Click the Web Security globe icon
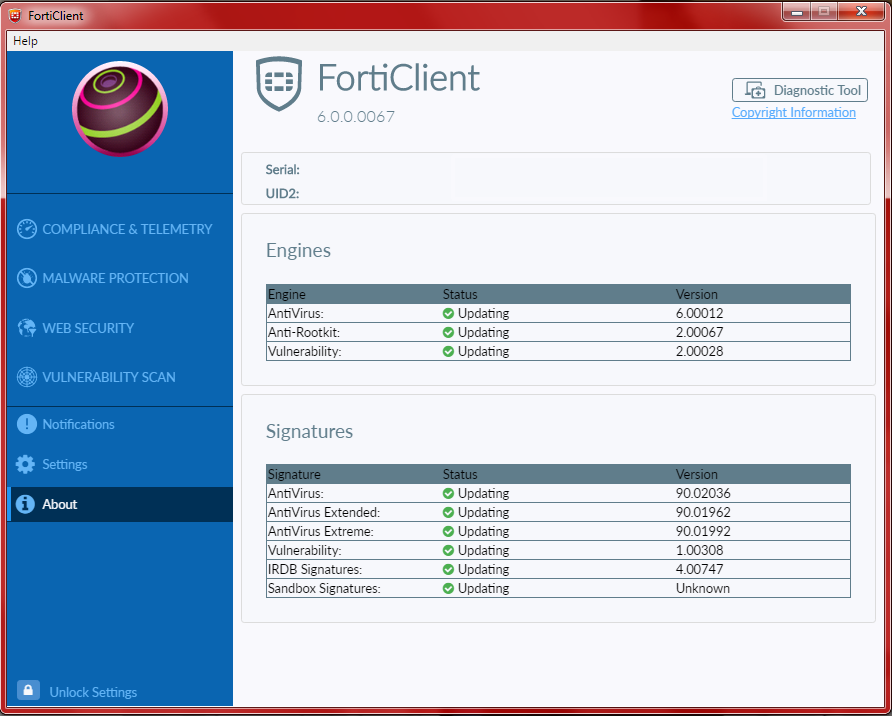The image size is (892, 716). [27, 328]
